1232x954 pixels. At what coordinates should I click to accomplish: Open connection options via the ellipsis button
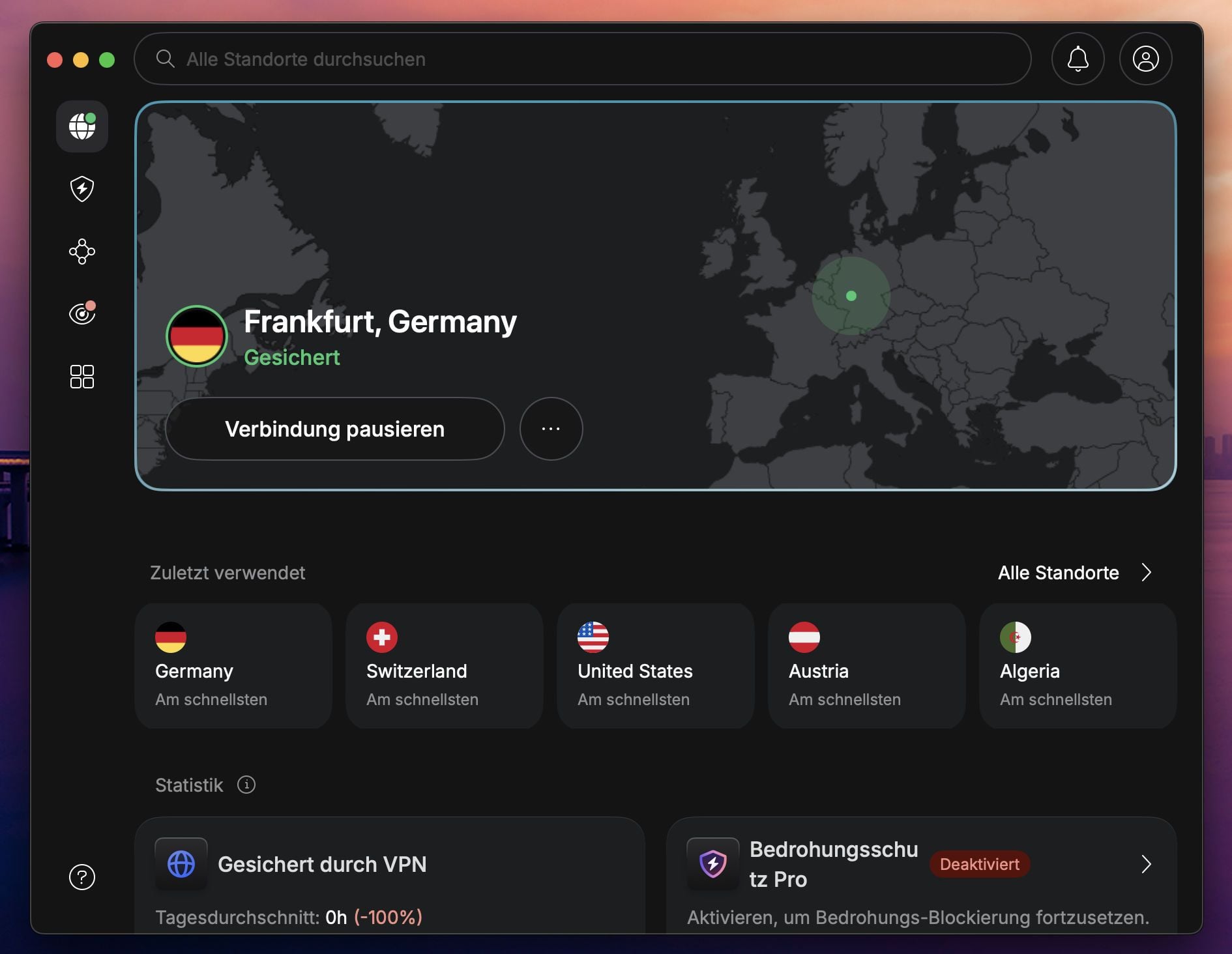[x=551, y=429]
